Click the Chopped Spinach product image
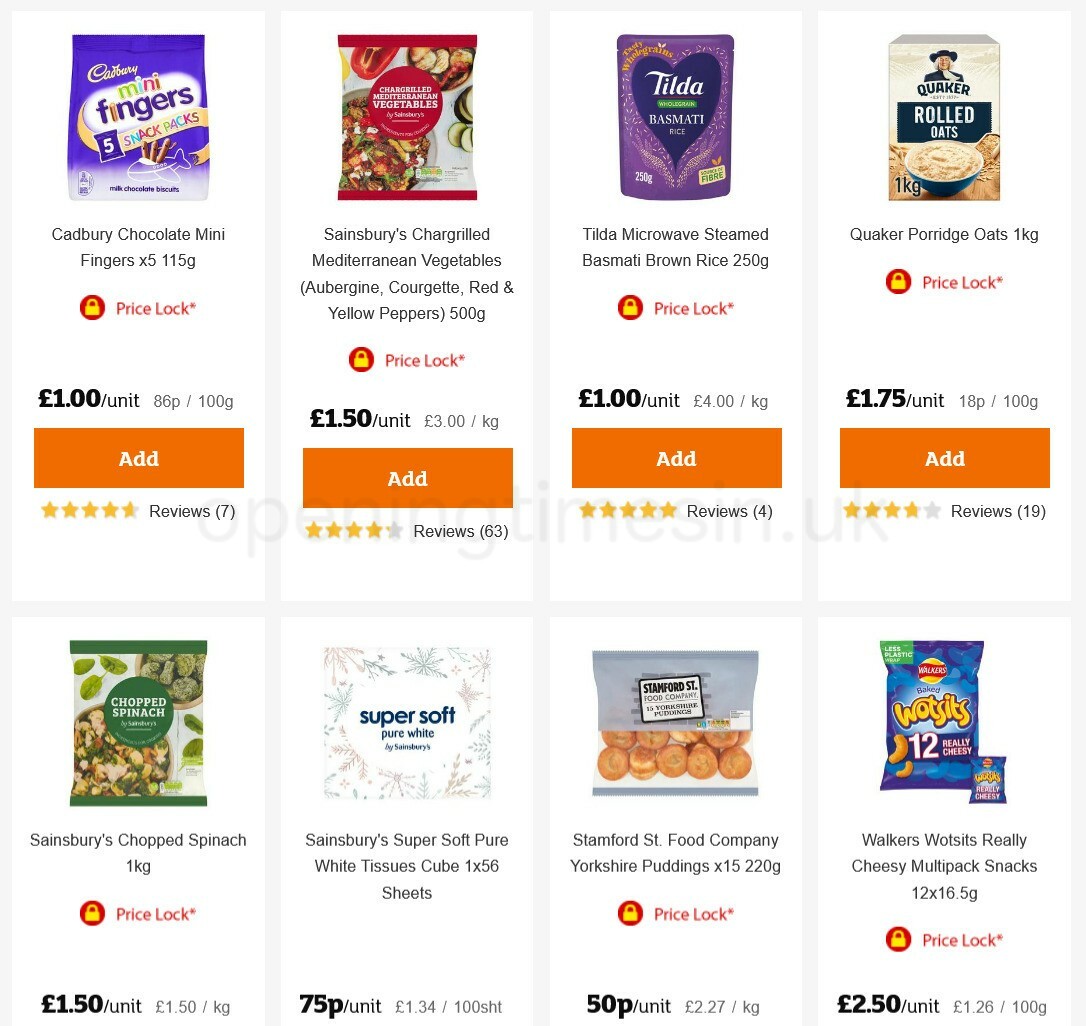 point(138,722)
